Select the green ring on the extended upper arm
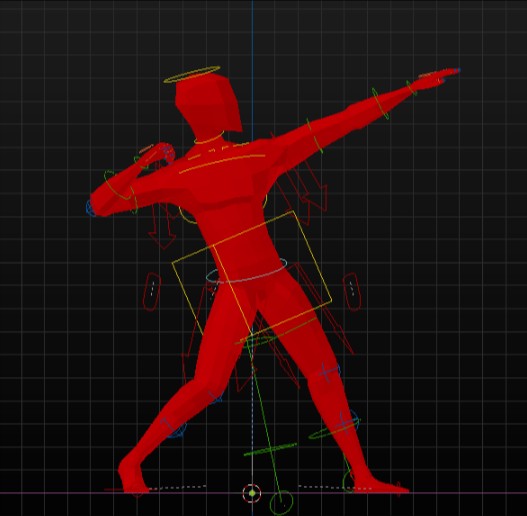Image resolution: width=527 pixels, height=516 pixels. tap(380, 104)
